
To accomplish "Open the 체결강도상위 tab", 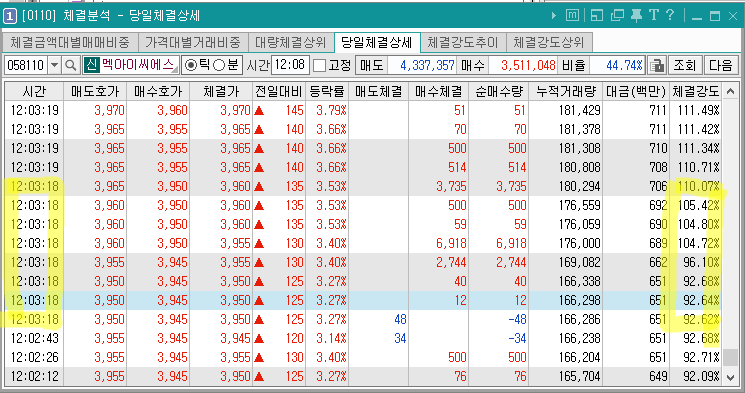I will coord(549,43).
